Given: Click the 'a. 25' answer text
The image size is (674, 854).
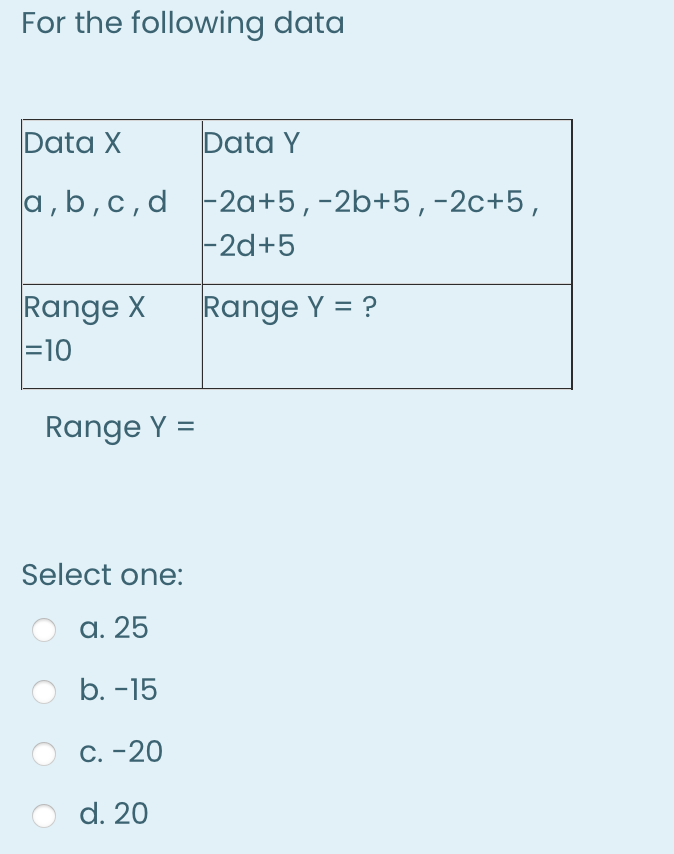Looking at the screenshot, I should tap(114, 628).
